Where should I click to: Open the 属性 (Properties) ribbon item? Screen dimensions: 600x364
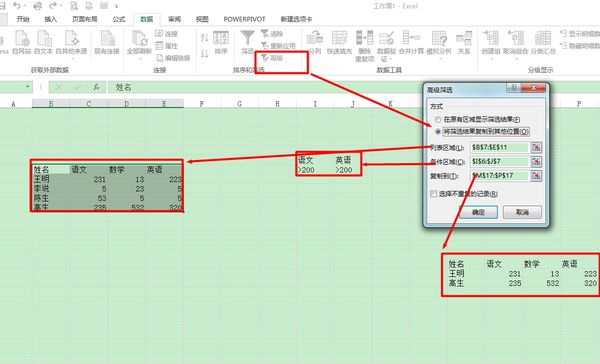coord(167,46)
